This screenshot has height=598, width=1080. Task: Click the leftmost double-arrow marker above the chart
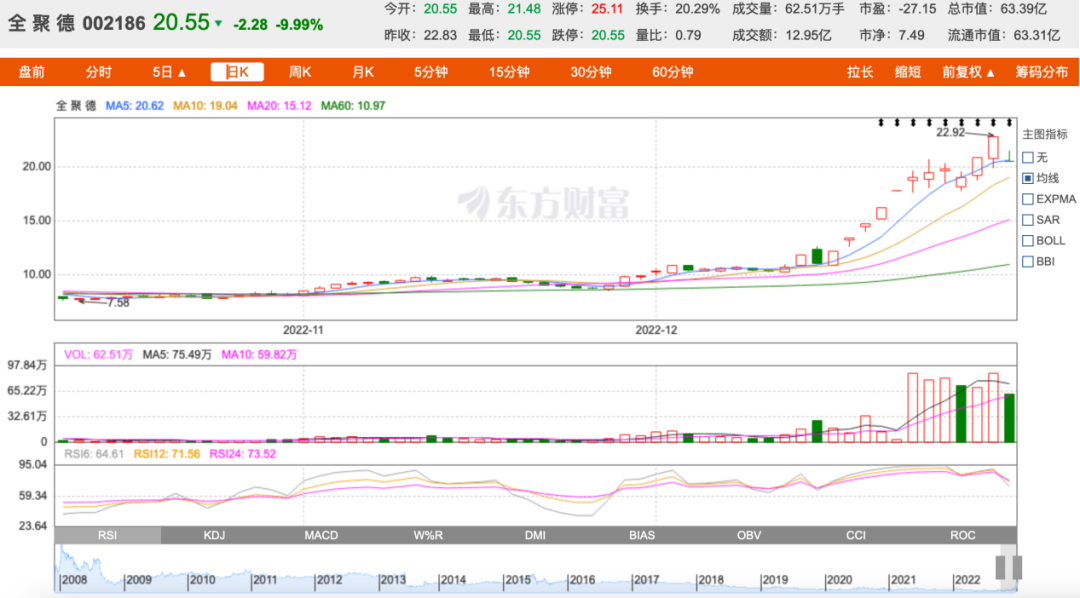(x=881, y=123)
